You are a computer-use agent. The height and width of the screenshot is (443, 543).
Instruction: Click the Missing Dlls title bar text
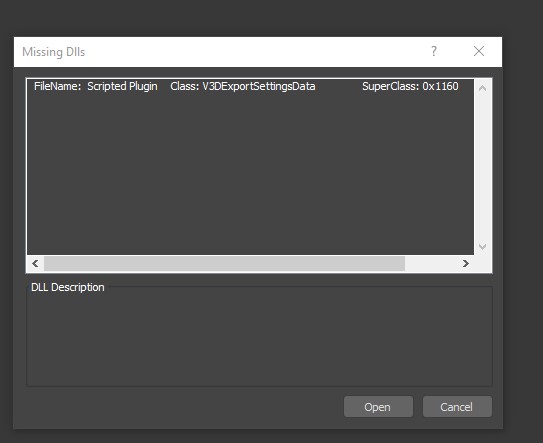(x=54, y=52)
